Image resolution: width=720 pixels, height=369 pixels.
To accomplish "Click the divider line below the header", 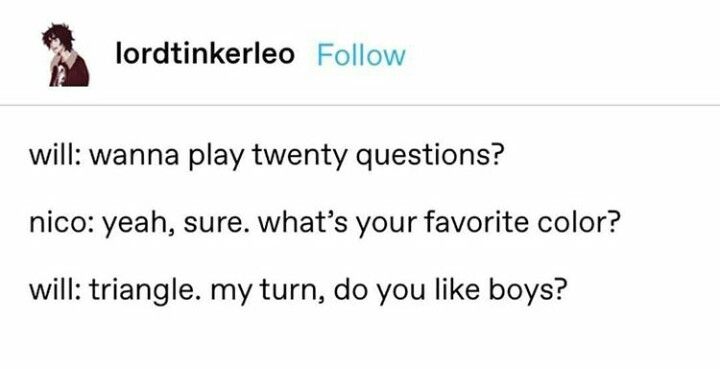I will click(x=360, y=106).
